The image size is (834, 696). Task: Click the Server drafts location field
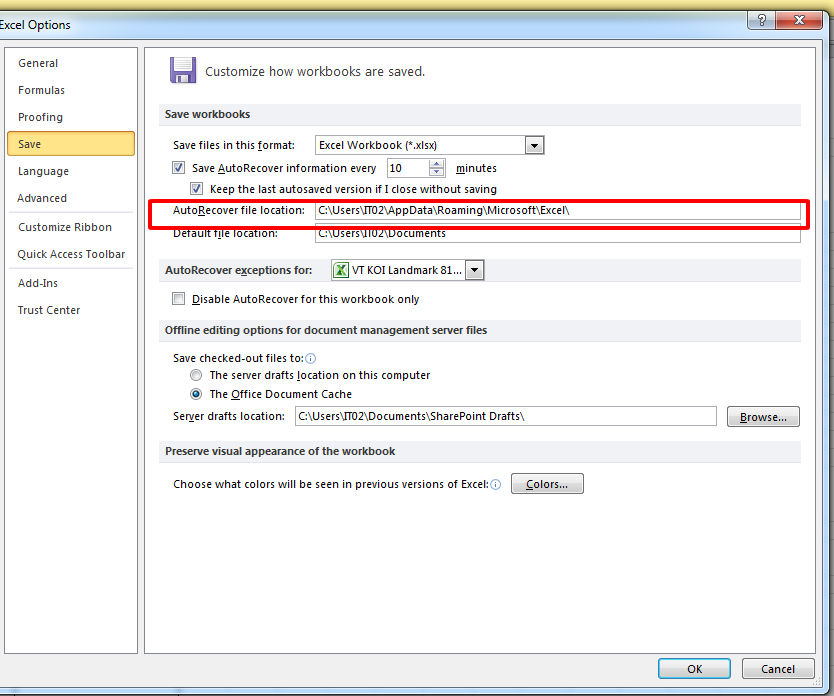pyautogui.click(x=506, y=416)
